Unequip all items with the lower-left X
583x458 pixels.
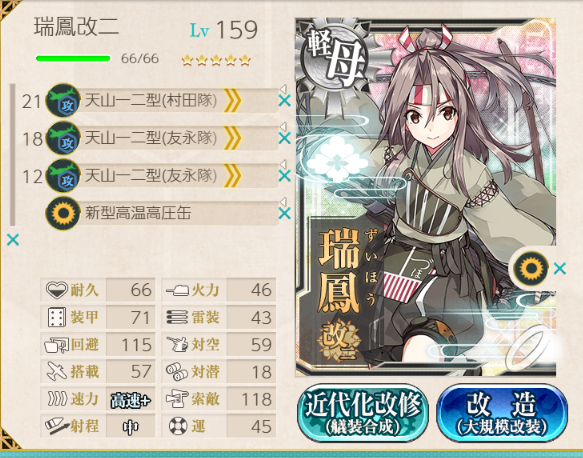(x=13, y=240)
